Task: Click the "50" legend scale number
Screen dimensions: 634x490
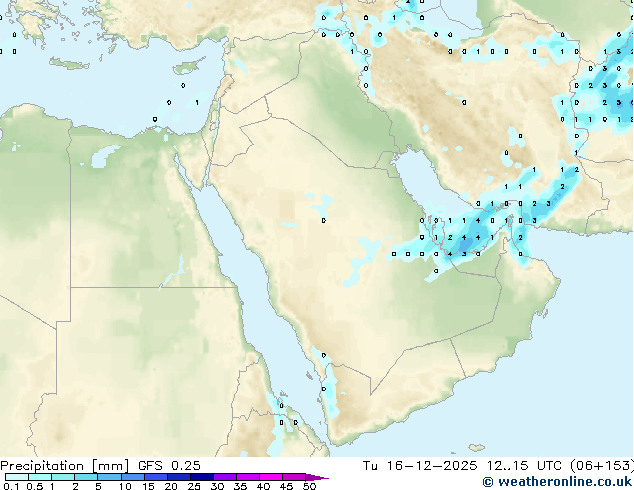Action: click(309, 486)
